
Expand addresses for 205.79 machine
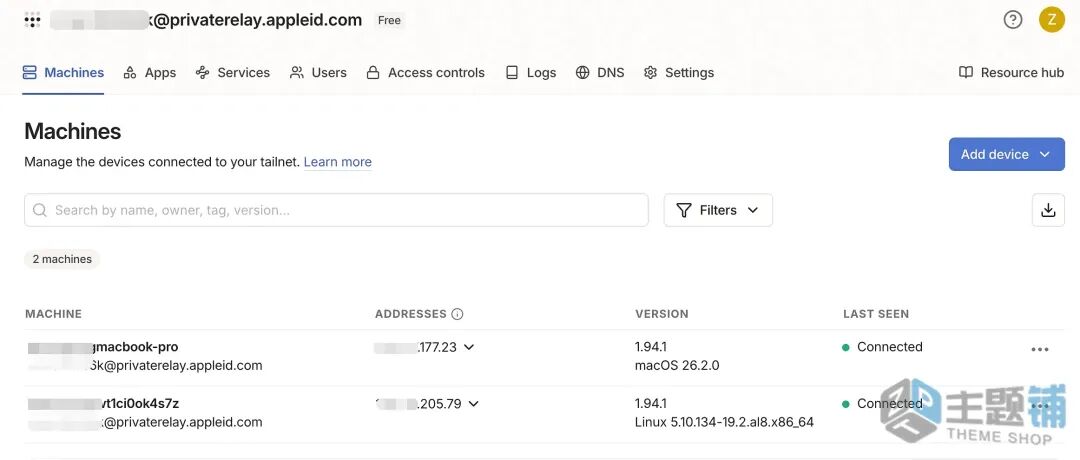pos(473,404)
